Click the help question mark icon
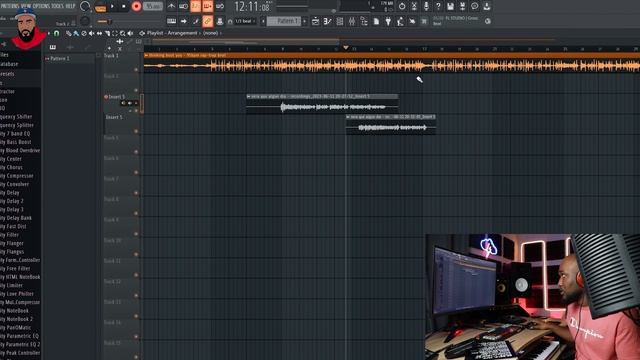 coord(438,7)
